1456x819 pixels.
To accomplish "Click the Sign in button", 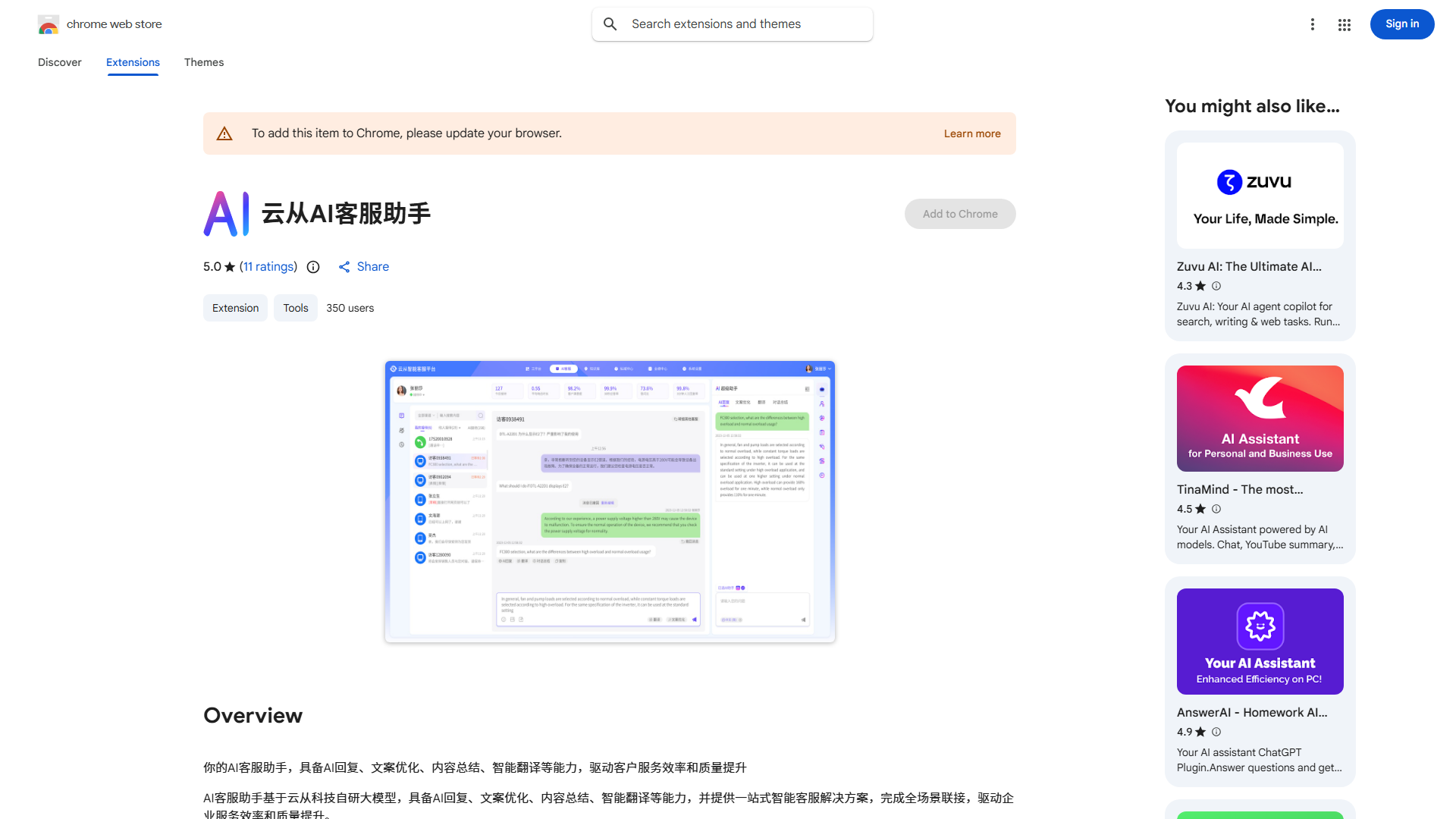I will 1401,24.
